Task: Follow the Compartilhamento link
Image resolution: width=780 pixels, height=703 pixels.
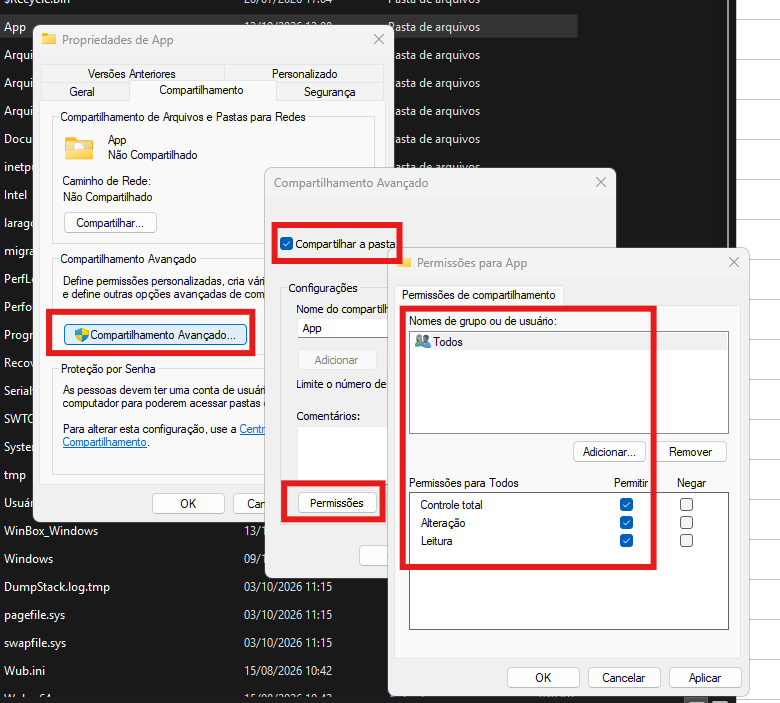Action: [104, 442]
